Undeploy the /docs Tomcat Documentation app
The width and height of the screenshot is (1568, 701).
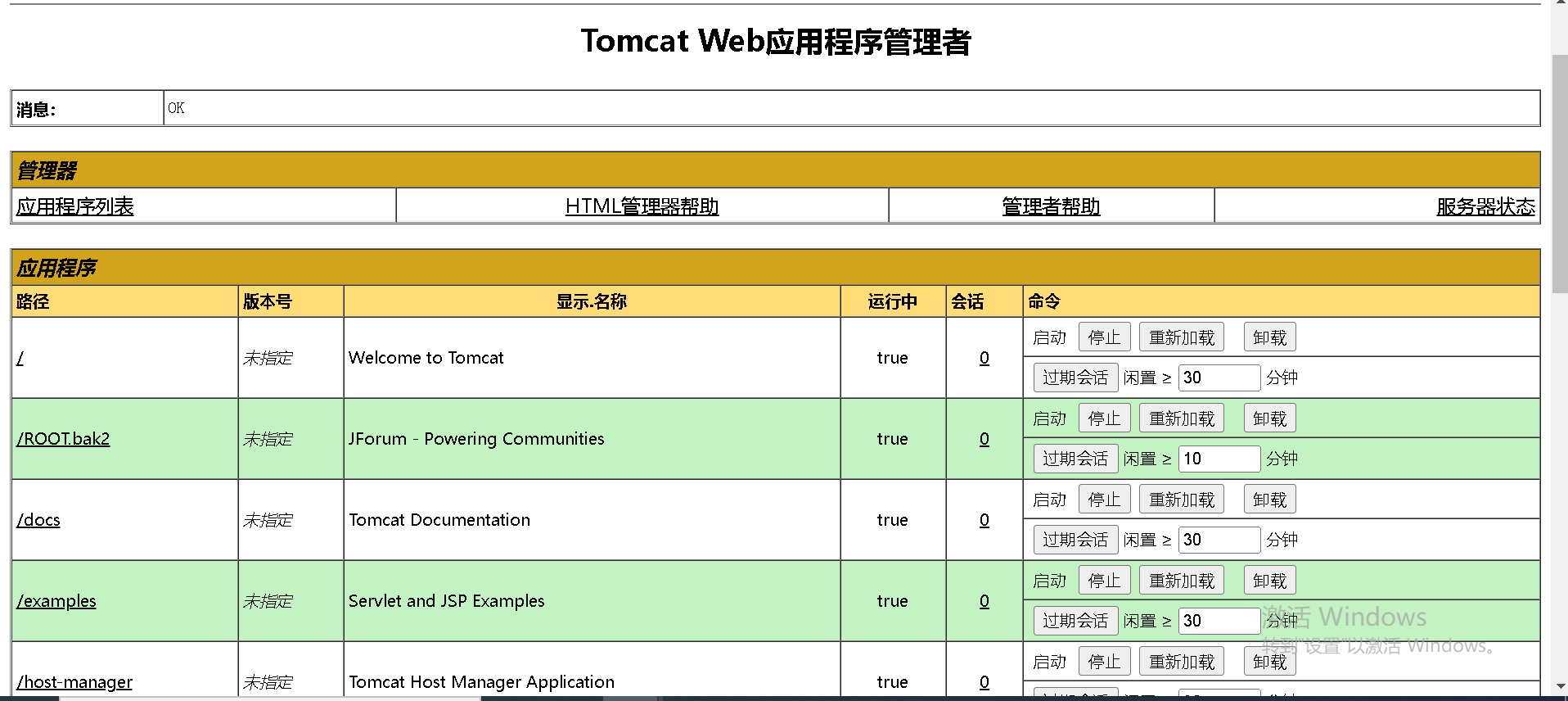[1270, 500]
